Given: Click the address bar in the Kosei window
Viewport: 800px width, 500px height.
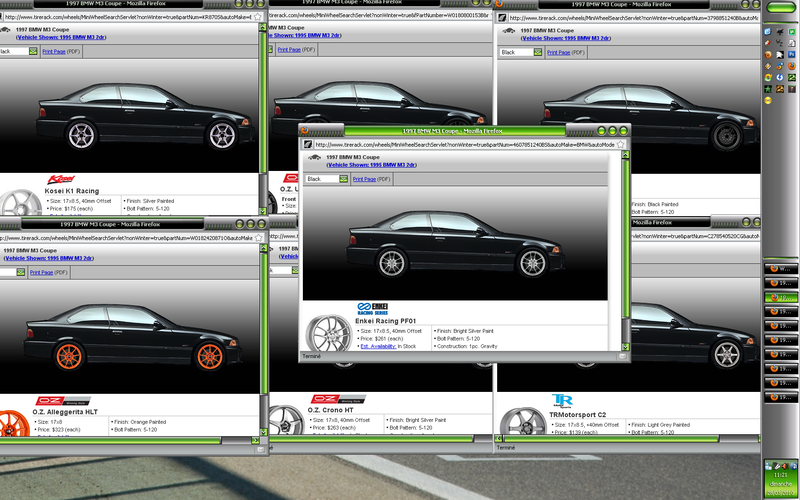Looking at the screenshot, I should (x=128, y=17).
